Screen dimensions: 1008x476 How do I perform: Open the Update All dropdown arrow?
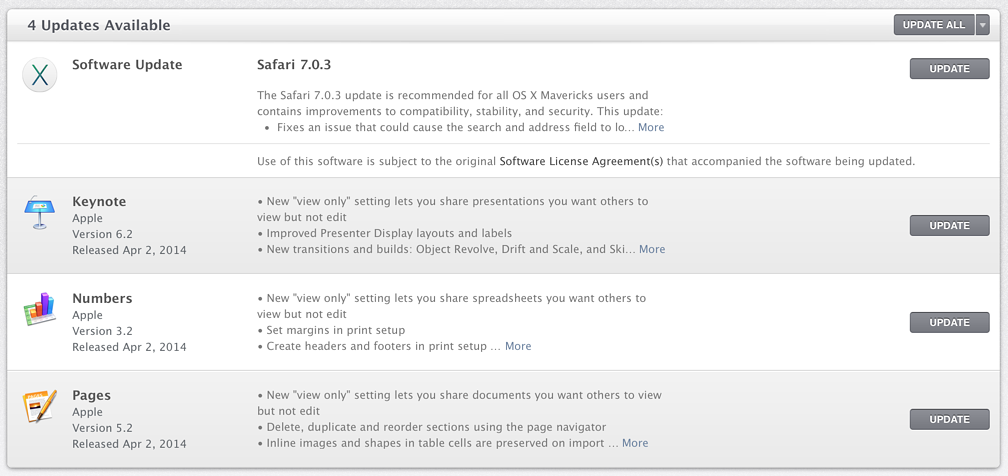(x=982, y=24)
